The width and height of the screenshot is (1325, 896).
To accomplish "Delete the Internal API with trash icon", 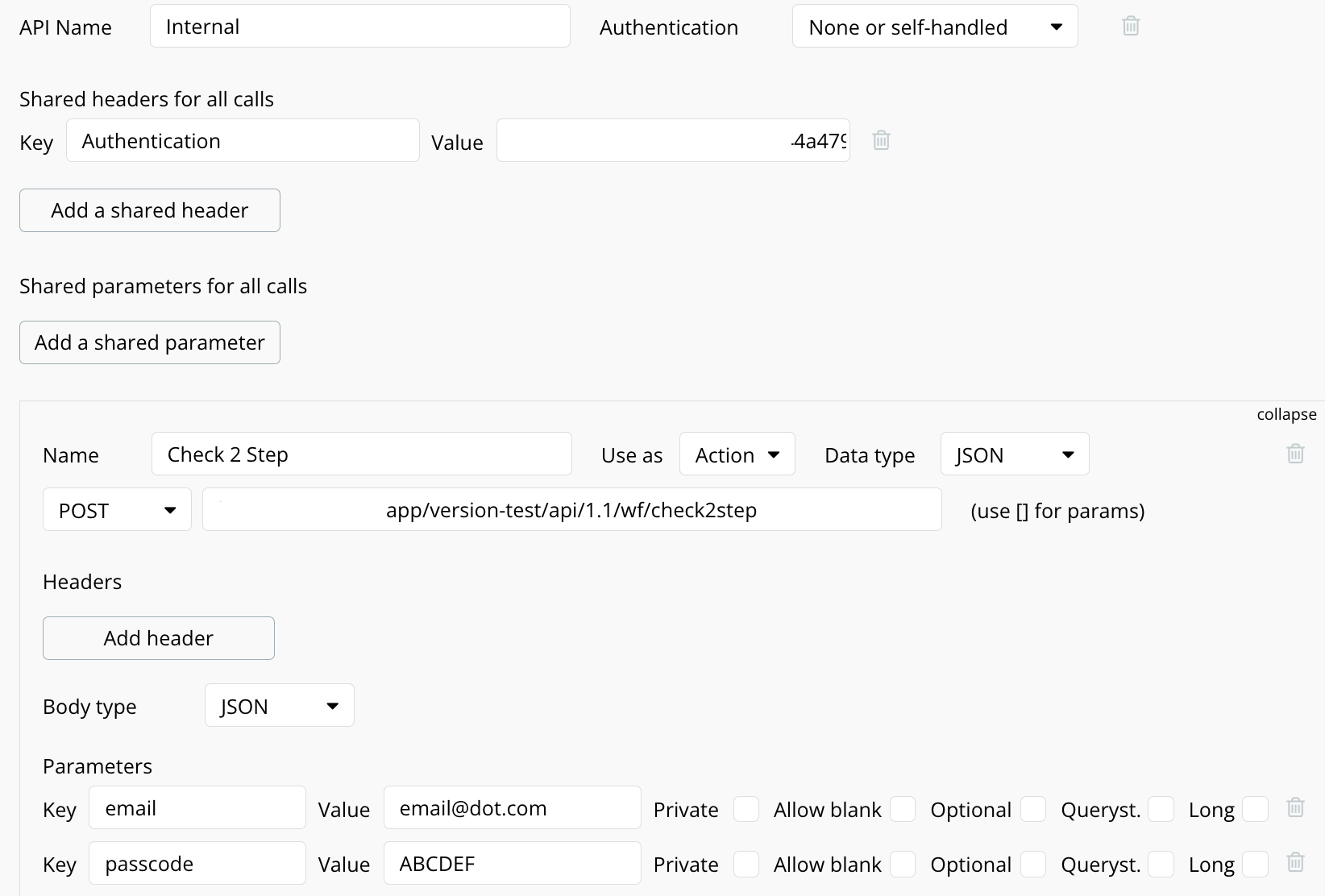I will point(1131,26).
